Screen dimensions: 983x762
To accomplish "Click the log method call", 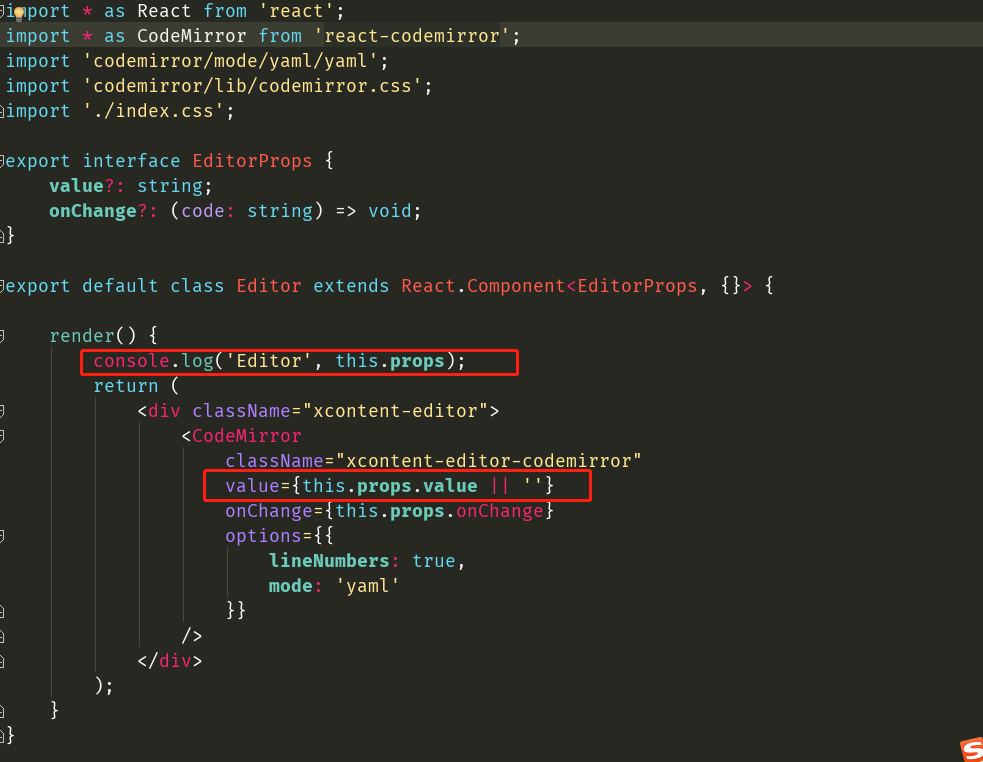I will tap(197, 361).
